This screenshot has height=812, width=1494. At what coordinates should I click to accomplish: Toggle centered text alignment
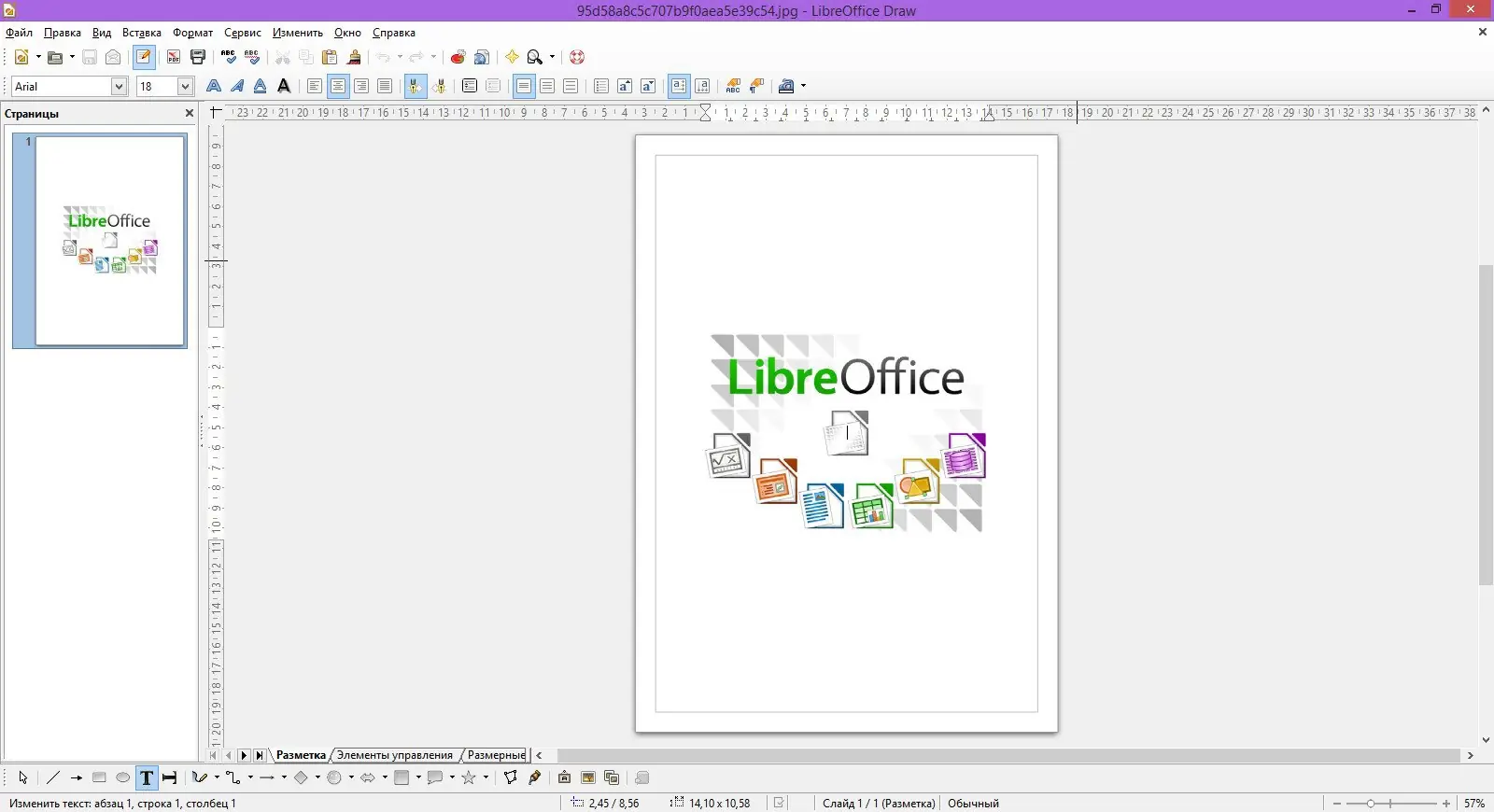coord(338,86)
